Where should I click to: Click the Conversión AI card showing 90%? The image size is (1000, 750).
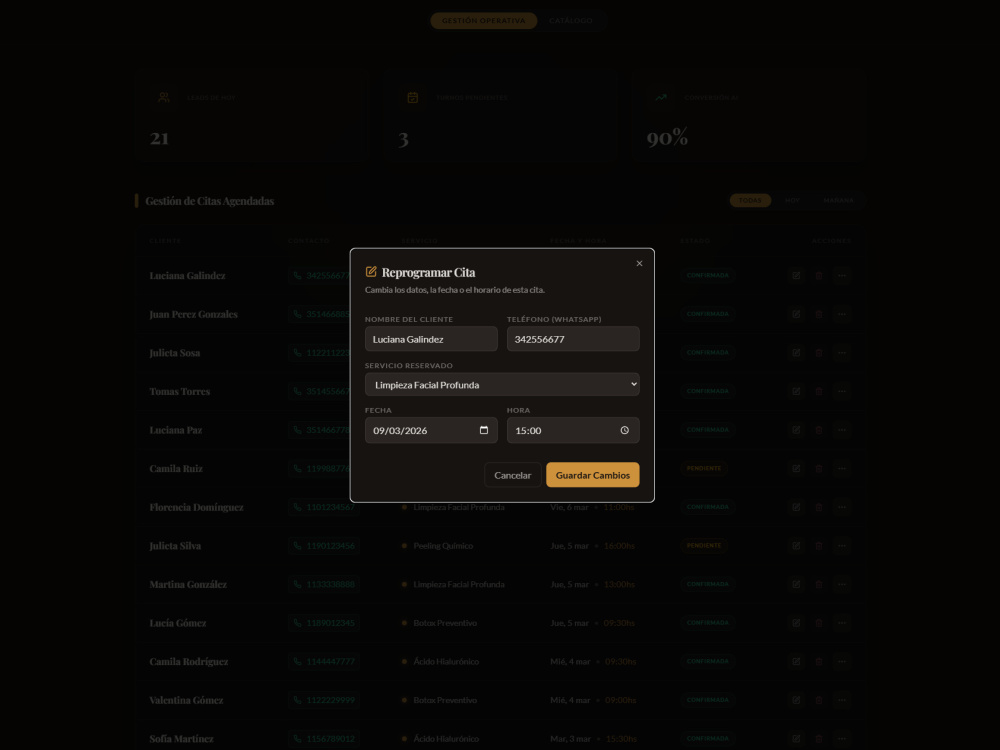749,116
